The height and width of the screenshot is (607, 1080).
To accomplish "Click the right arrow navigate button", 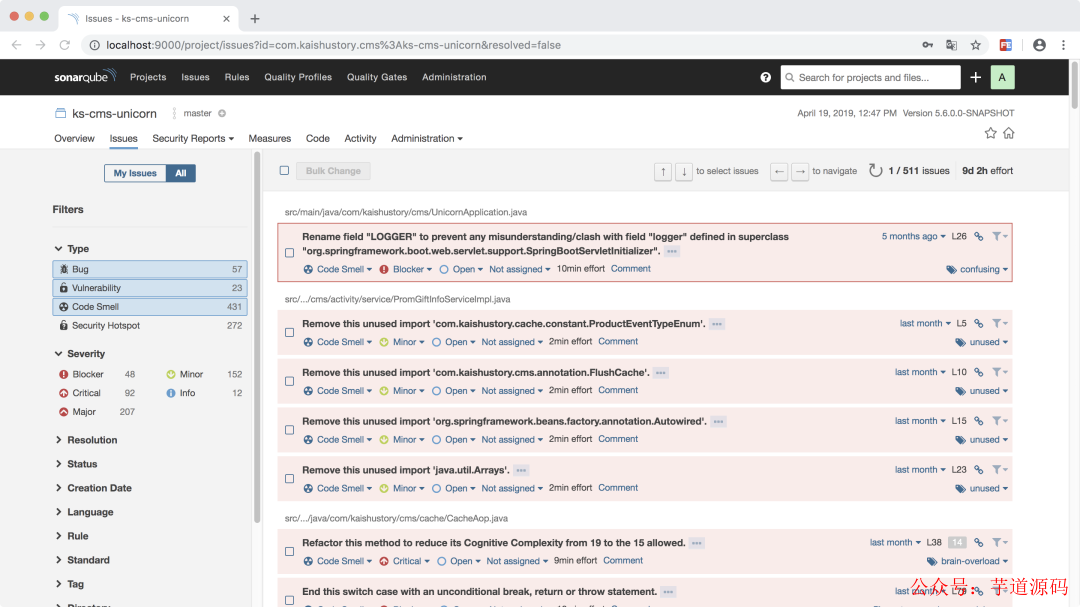I will coord(800,171).
